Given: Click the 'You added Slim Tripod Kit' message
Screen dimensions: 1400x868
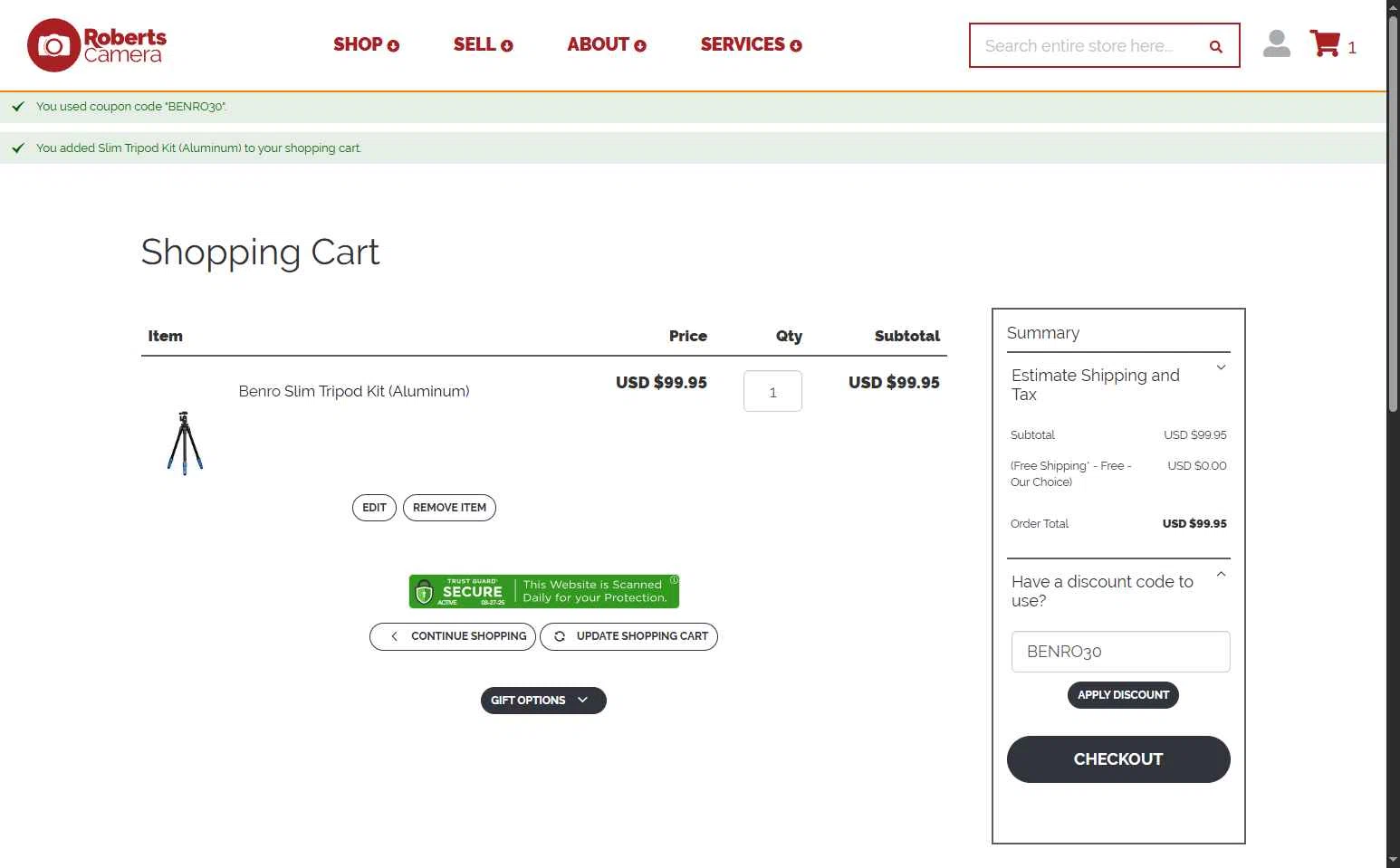Looking at the screenshot, I should (198, 148).
